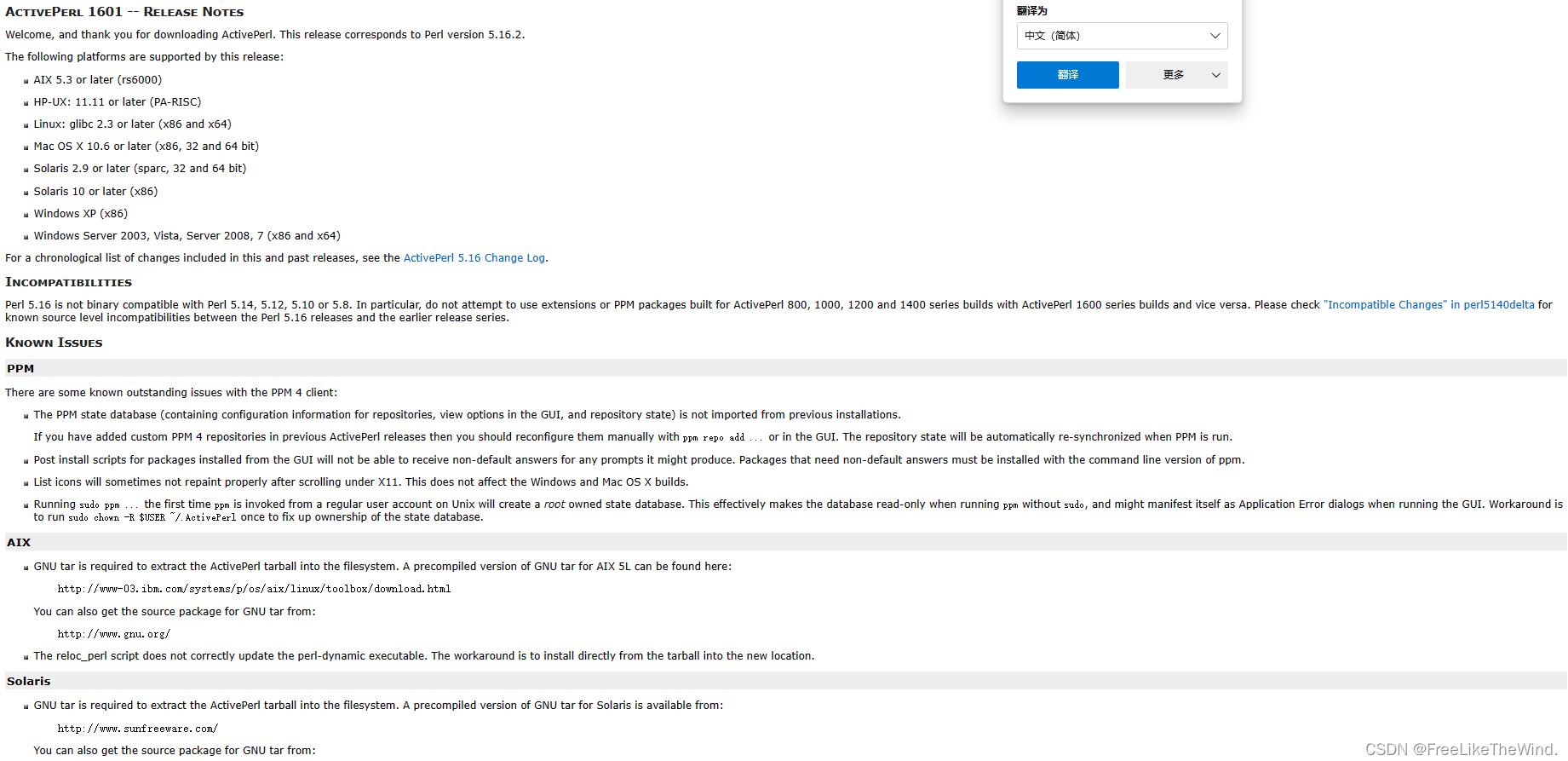The width and height of the screenshot is (1568, 761).
Task: Expand the 更多 more options menu
Action: point(1176,75)
